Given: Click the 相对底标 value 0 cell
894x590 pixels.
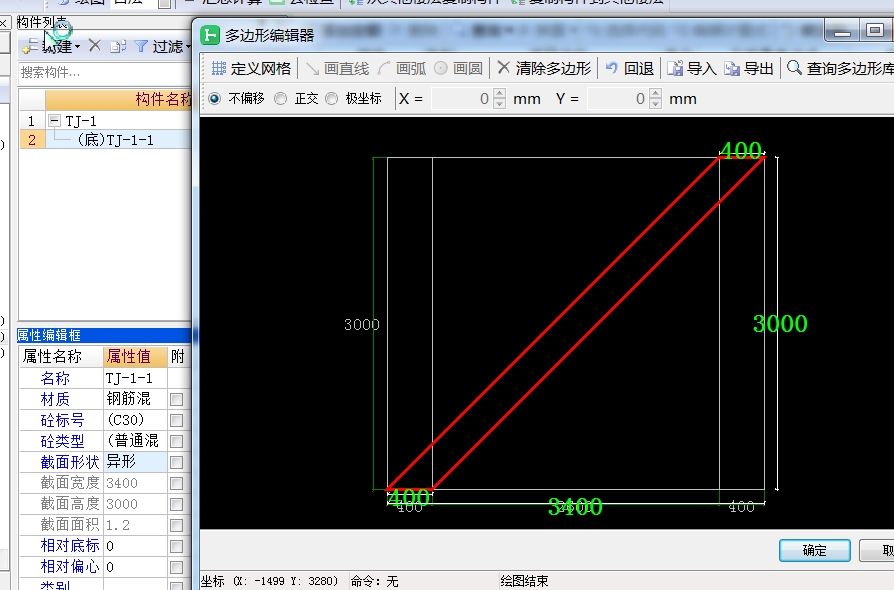Looking at the screenshot, I should point(135,546).
